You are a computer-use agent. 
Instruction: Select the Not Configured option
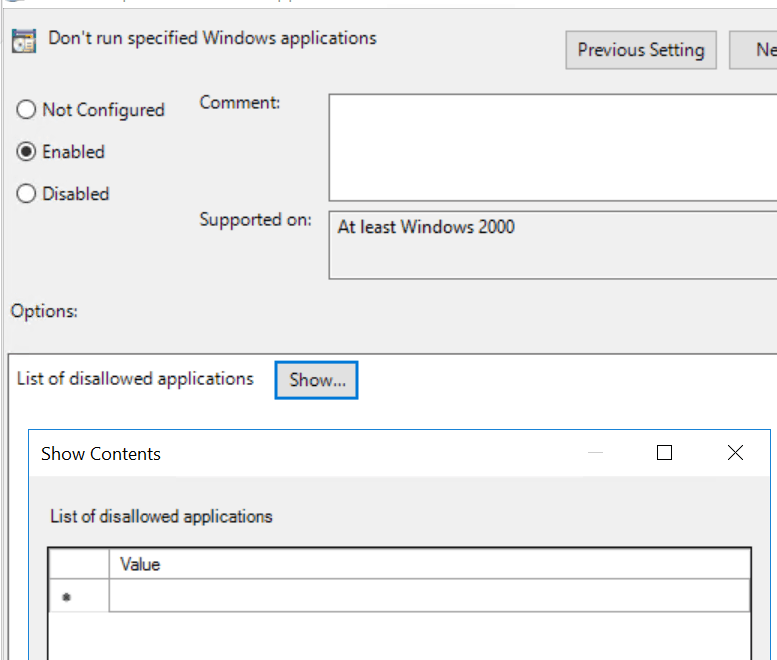coord(26,110)
